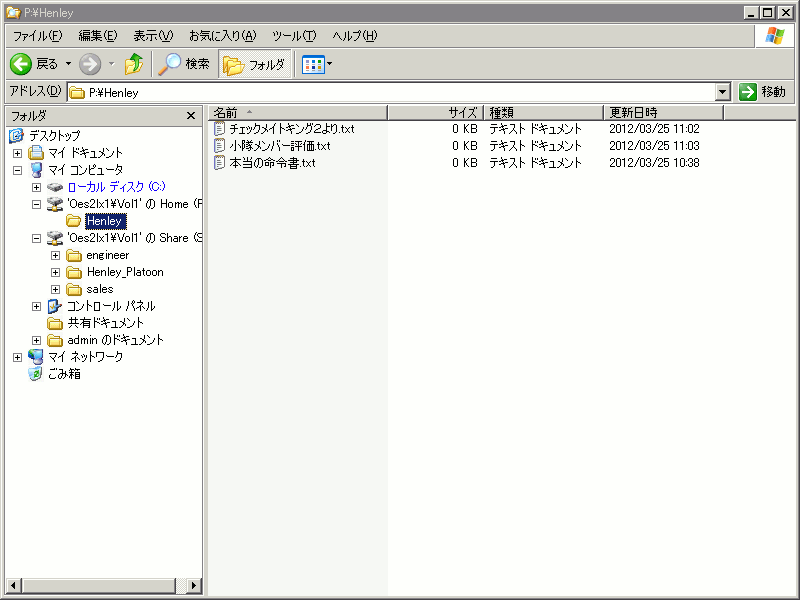The image size is (800, 600).
Task: Click the green Back arrow button
Action: (21, 64)
